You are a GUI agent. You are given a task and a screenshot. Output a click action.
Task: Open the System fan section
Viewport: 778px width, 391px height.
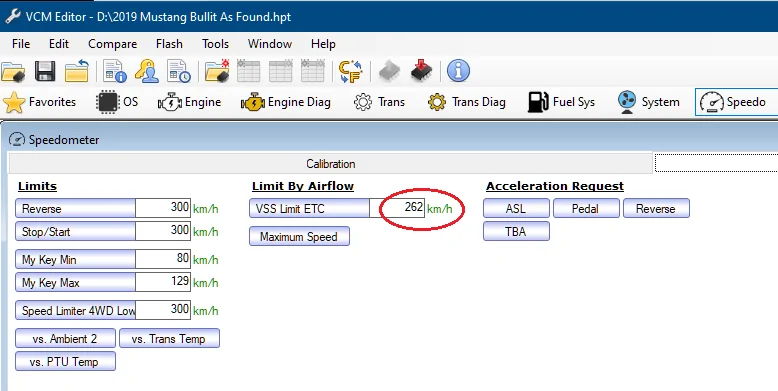649,102
